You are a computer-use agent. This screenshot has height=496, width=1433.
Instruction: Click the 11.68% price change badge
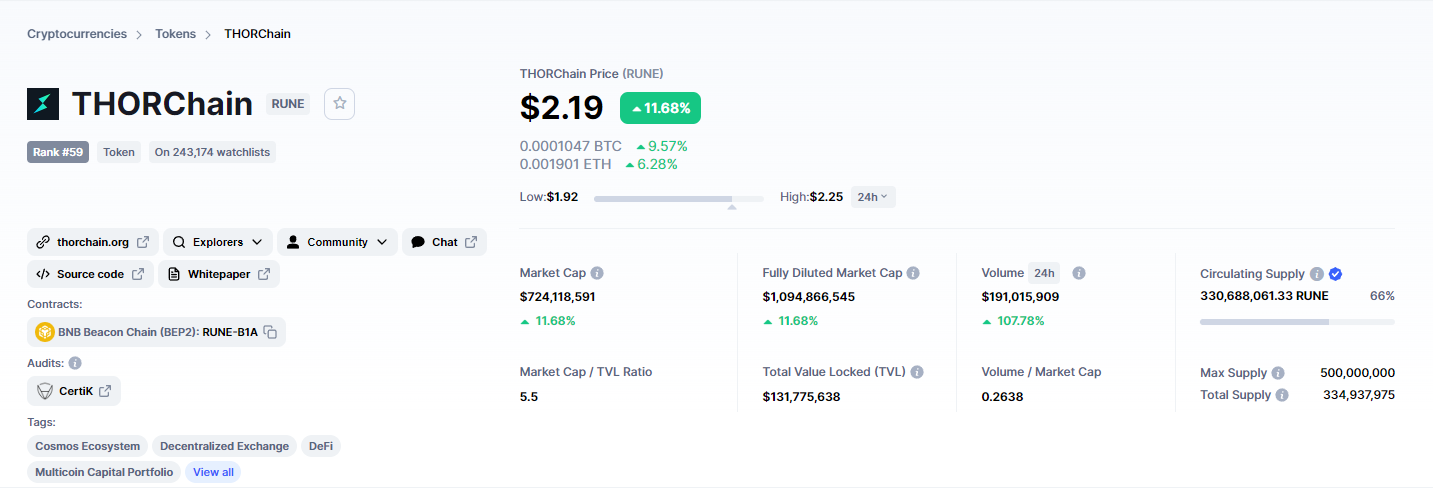tap(660, 108)
